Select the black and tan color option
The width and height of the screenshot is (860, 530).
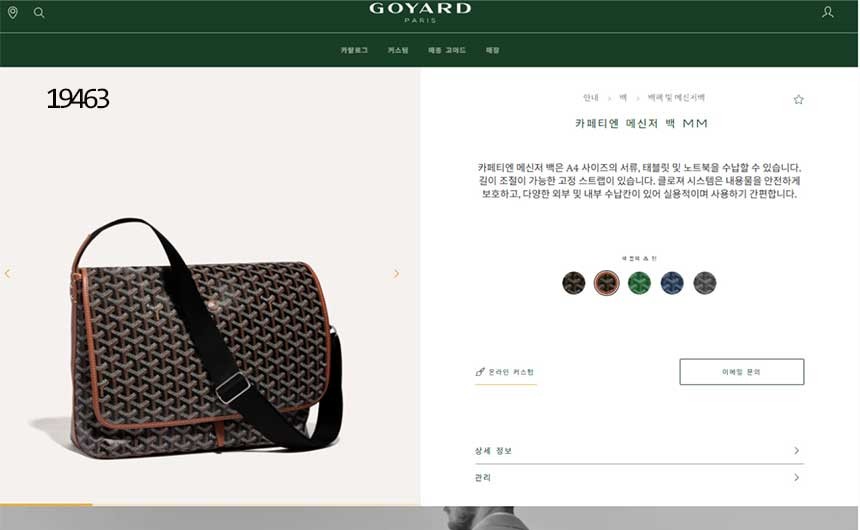click(x=607, y=283)
